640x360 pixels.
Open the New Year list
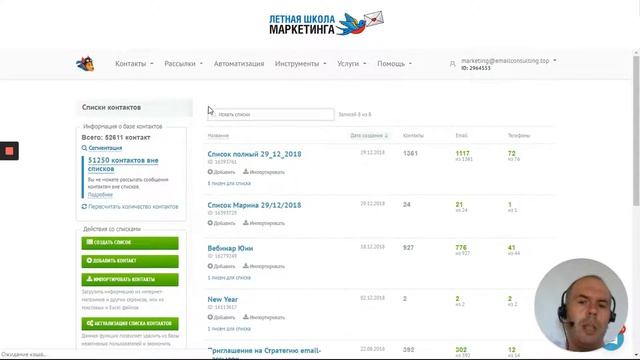tap(222, 299)
